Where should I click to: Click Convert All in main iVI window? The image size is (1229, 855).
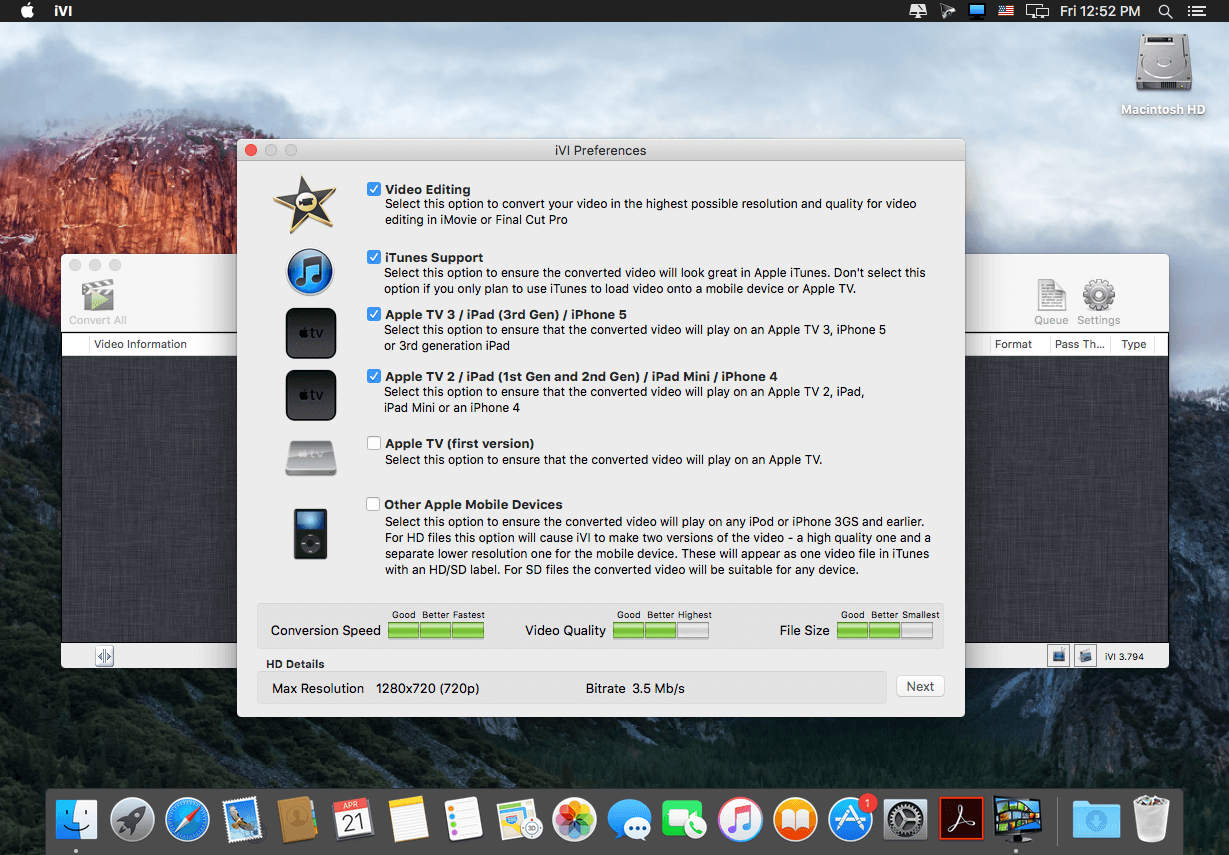coord(98,302)
